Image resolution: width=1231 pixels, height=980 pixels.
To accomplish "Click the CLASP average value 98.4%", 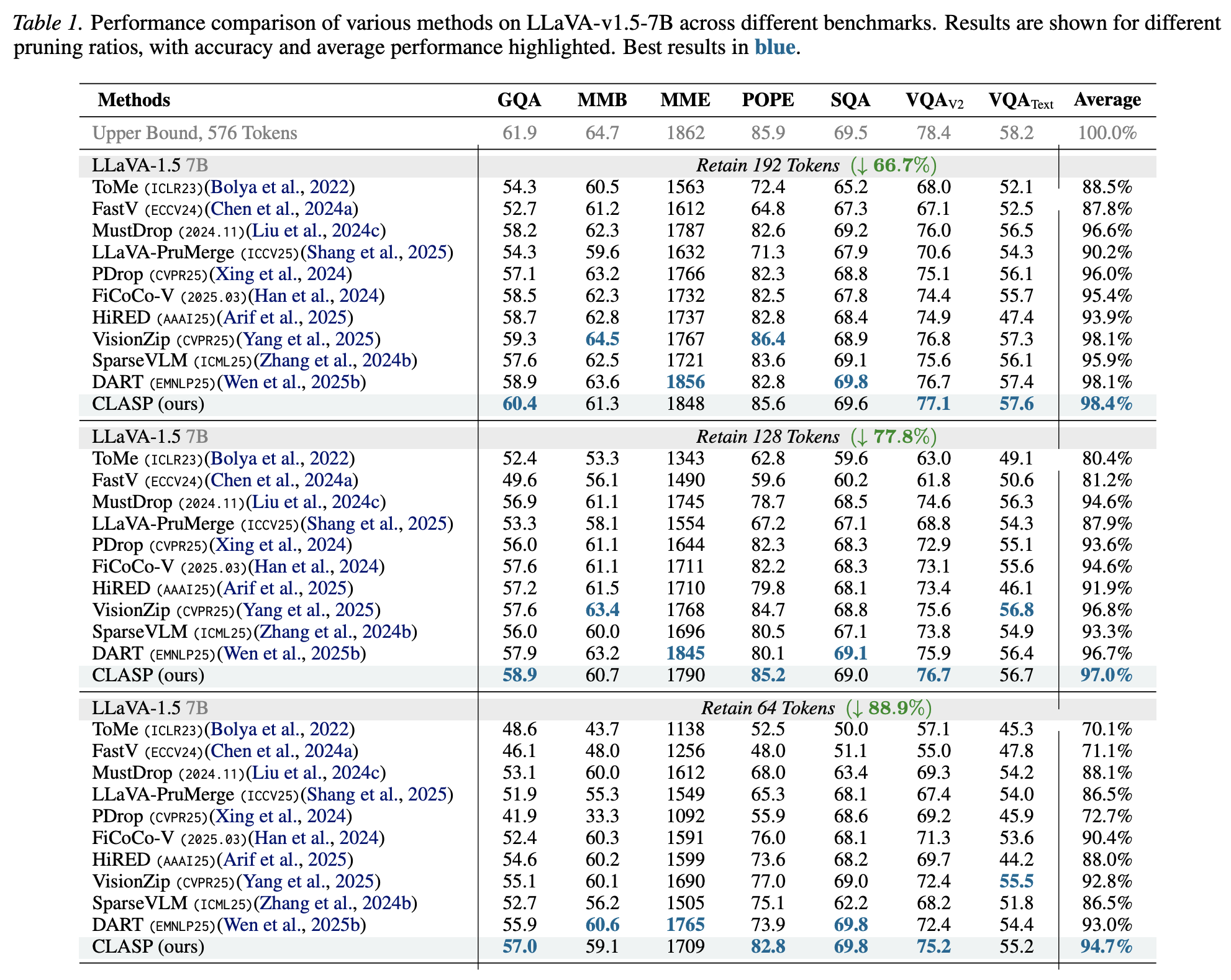I will pos(1107,404).
